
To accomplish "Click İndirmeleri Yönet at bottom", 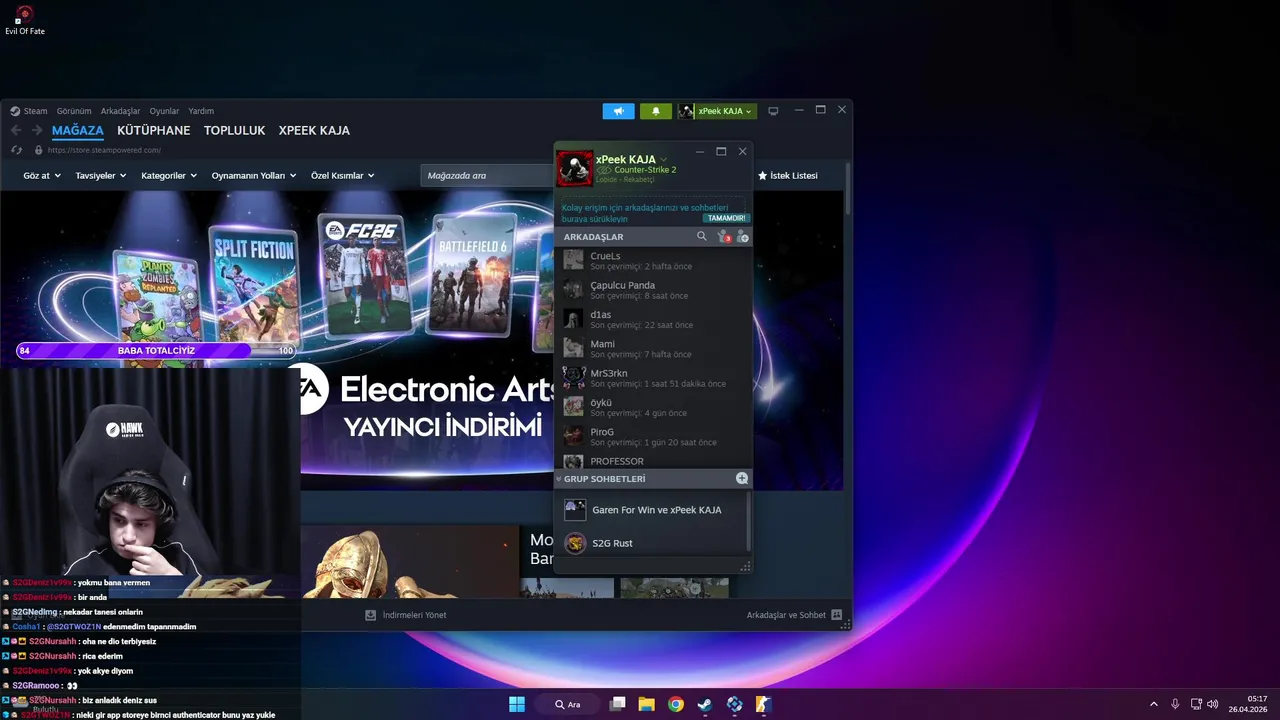I will [406, 615].
